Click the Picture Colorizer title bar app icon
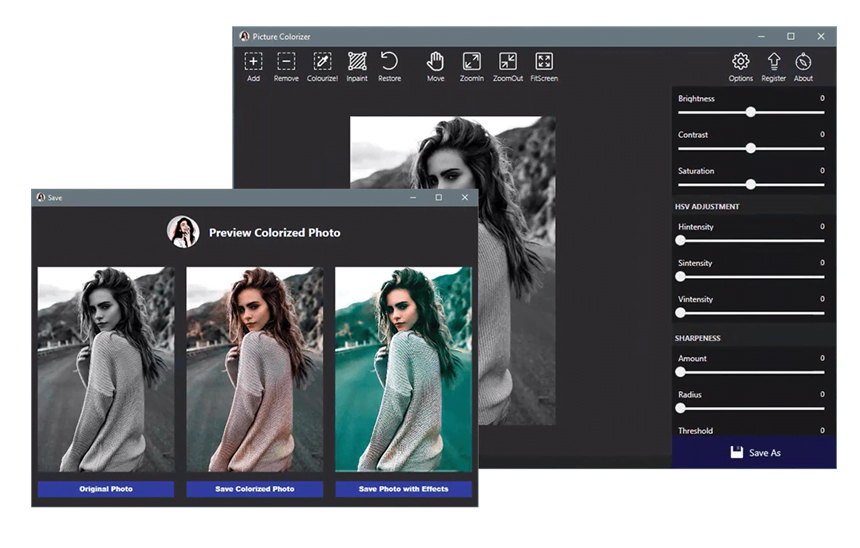Viewport: 860px width, 548px height. tap(244, 36)
